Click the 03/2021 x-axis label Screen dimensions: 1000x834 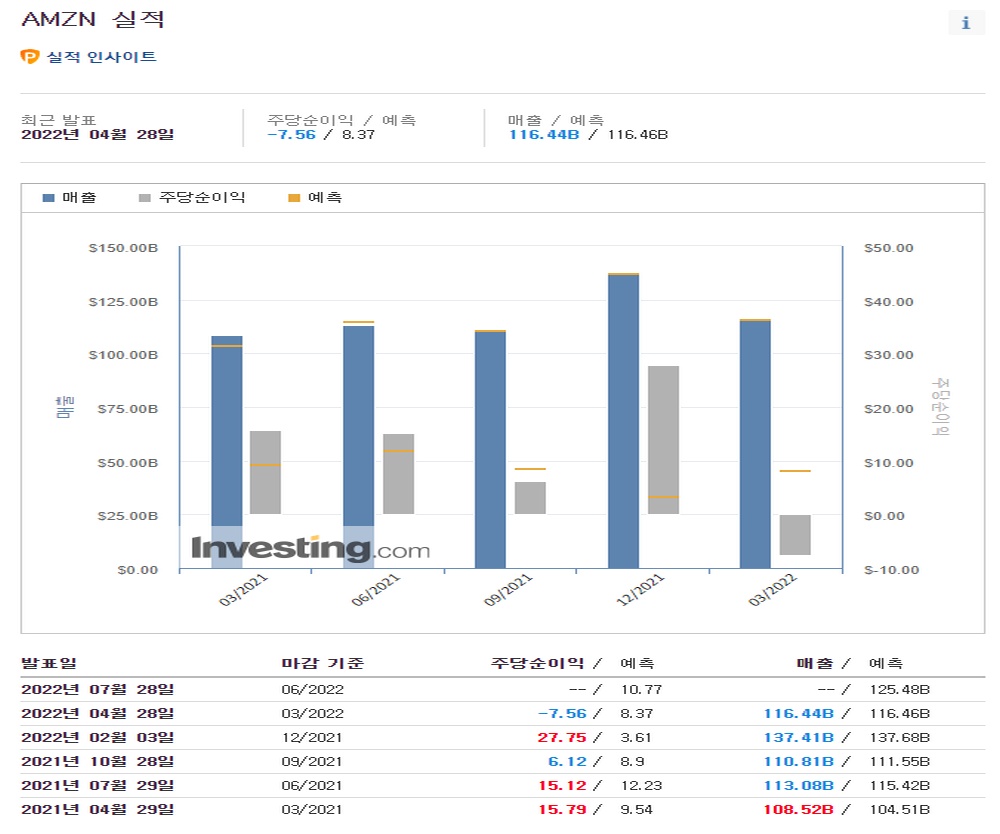243,590
